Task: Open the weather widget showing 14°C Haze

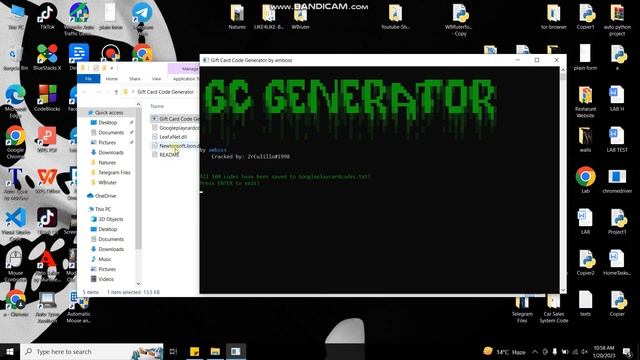Action: point(504,351)
